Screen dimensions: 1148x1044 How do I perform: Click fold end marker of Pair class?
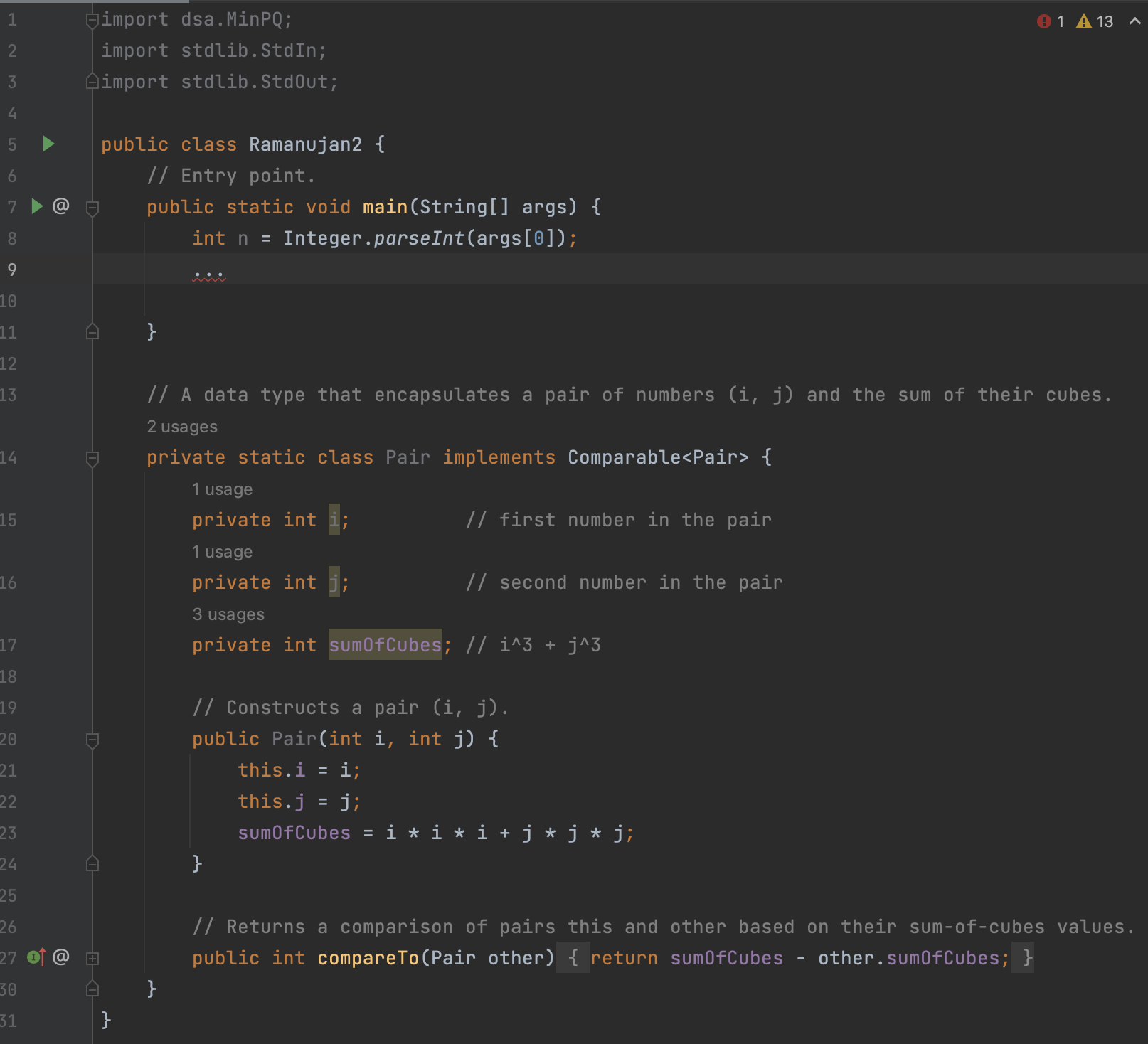coord(92,989)
